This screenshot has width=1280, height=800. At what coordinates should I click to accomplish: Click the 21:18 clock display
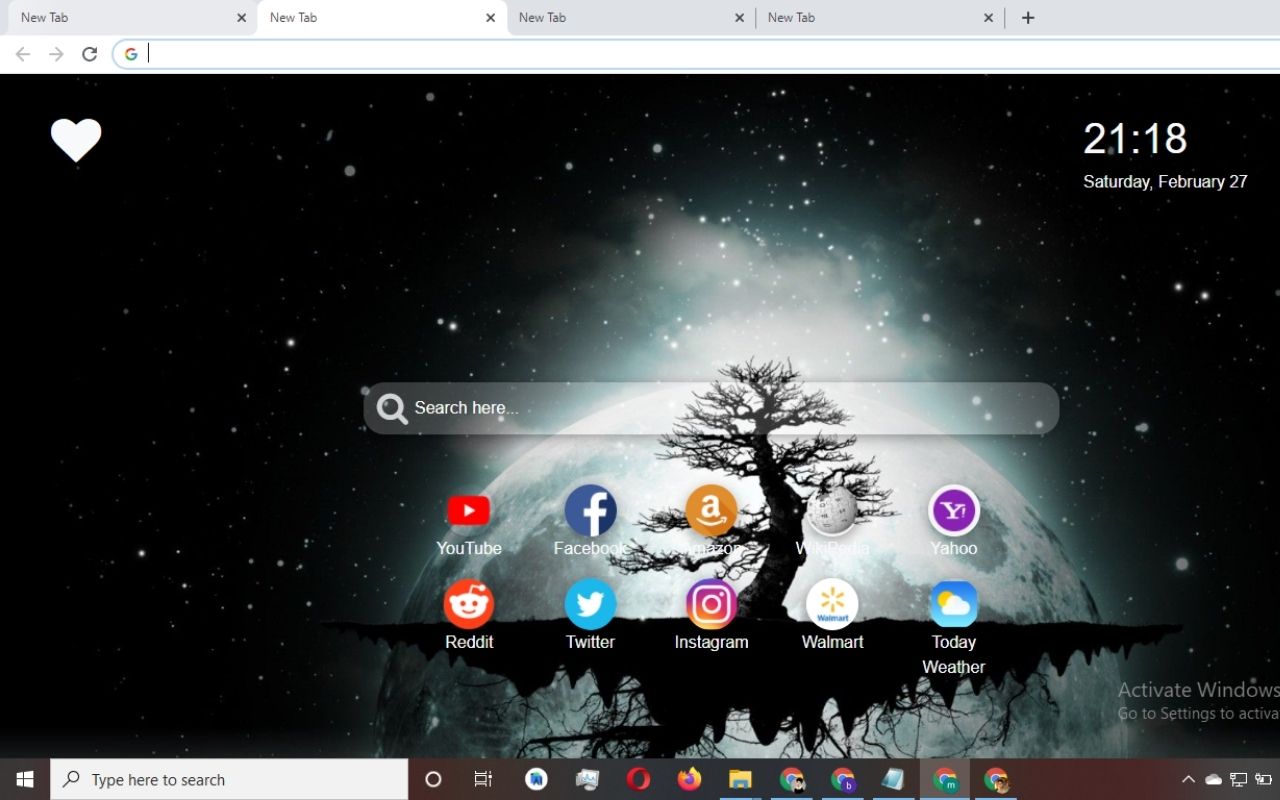[x=1135, y=138]
